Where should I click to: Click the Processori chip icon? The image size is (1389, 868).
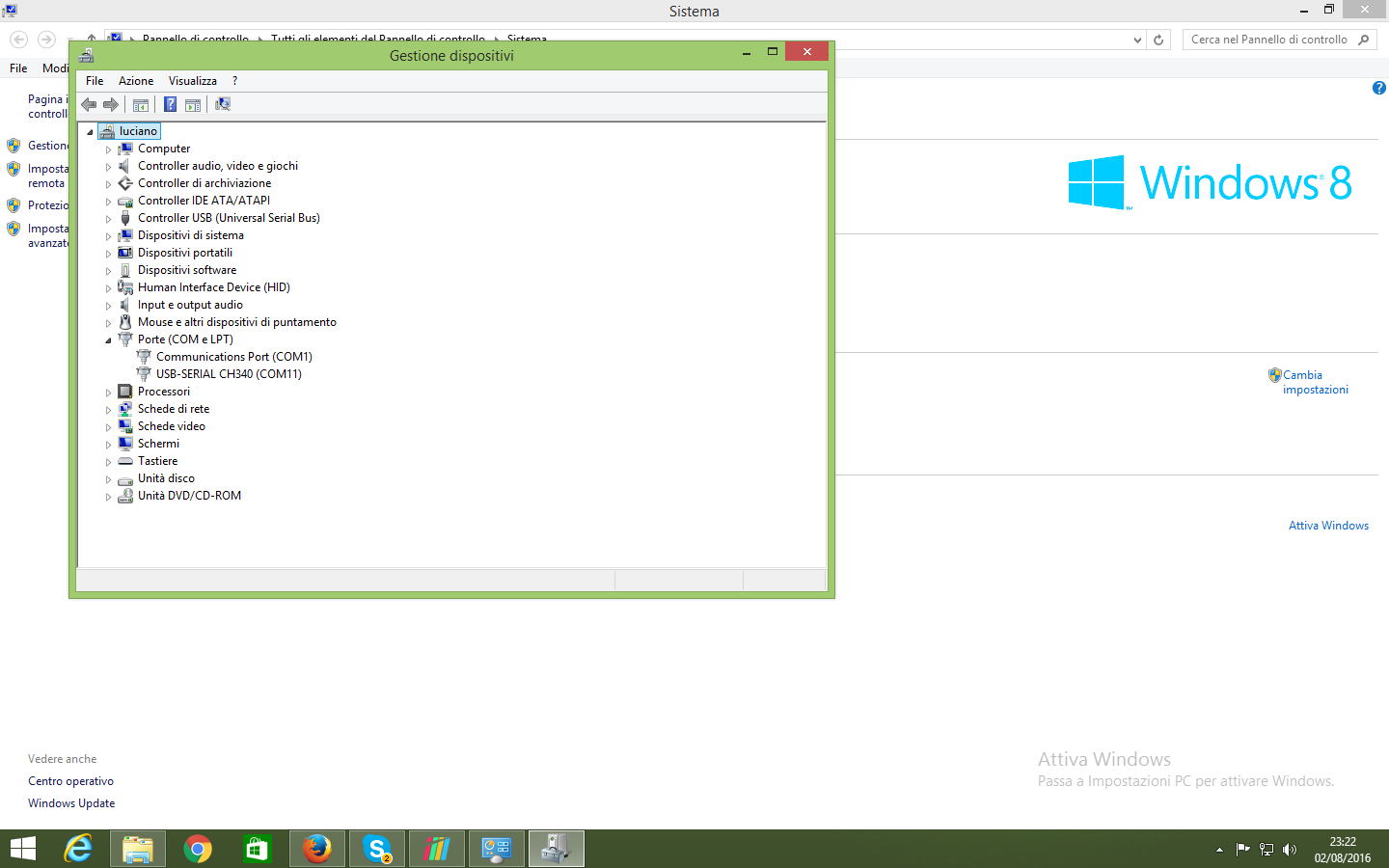[x=125, y=392]
